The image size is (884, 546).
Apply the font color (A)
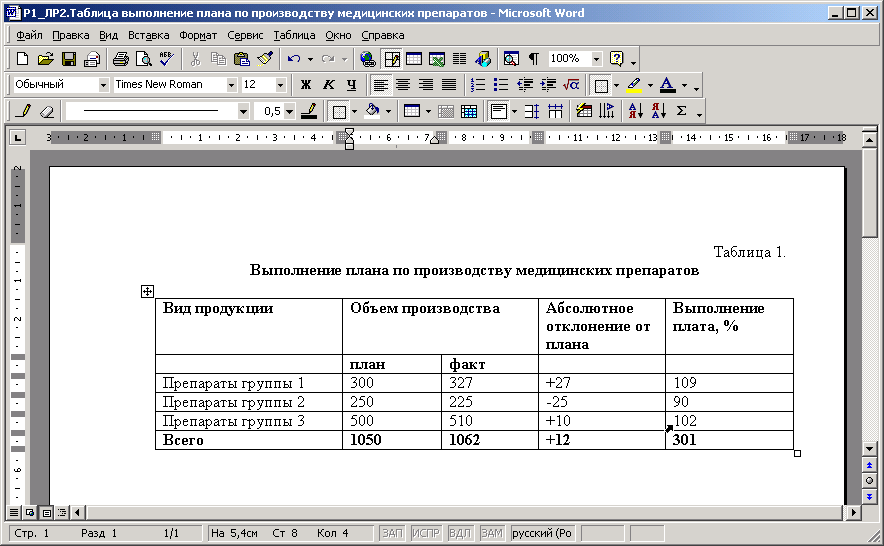(668, 85)
